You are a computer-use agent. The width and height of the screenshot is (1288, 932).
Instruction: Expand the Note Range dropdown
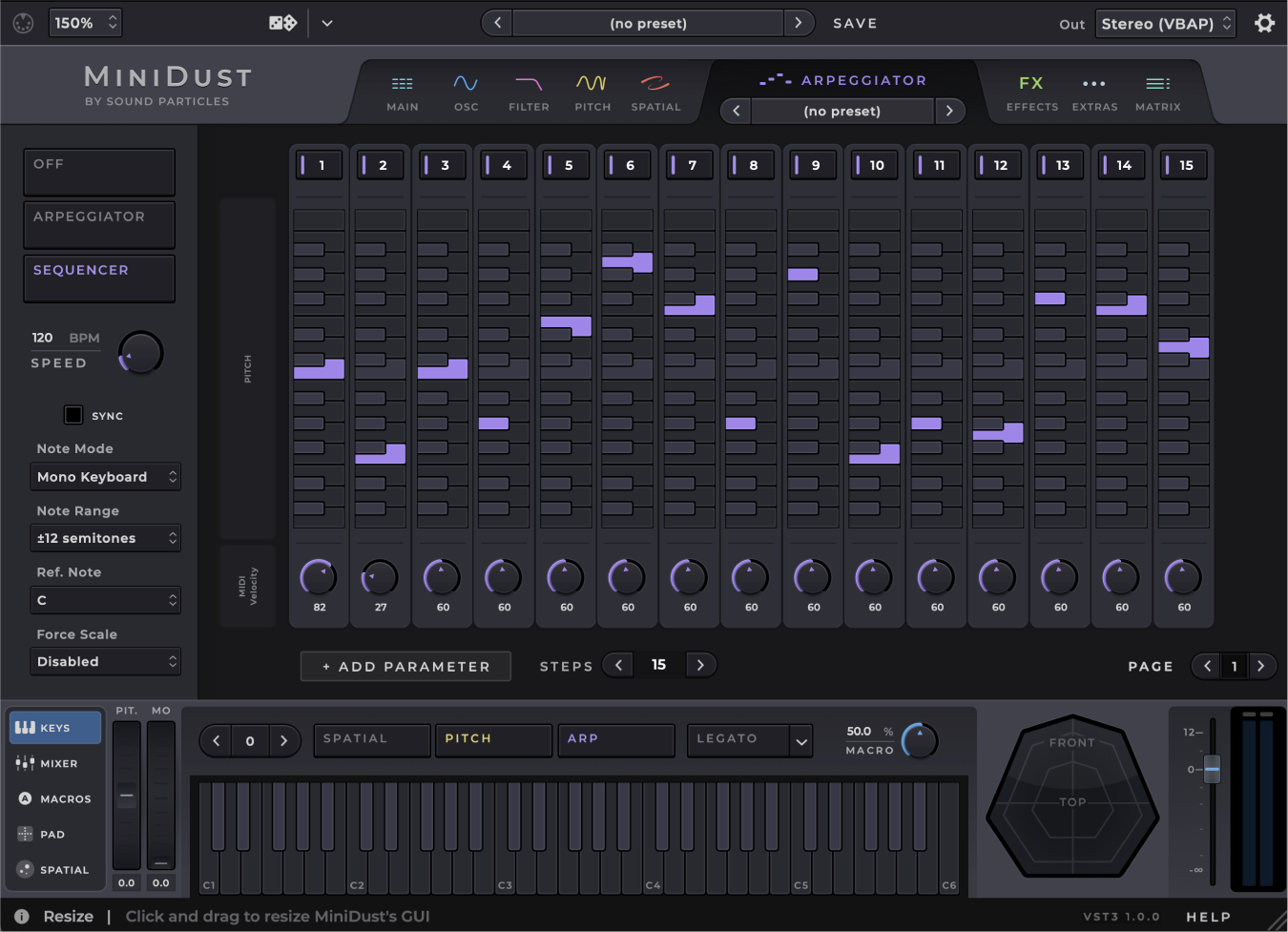(106, 539)
